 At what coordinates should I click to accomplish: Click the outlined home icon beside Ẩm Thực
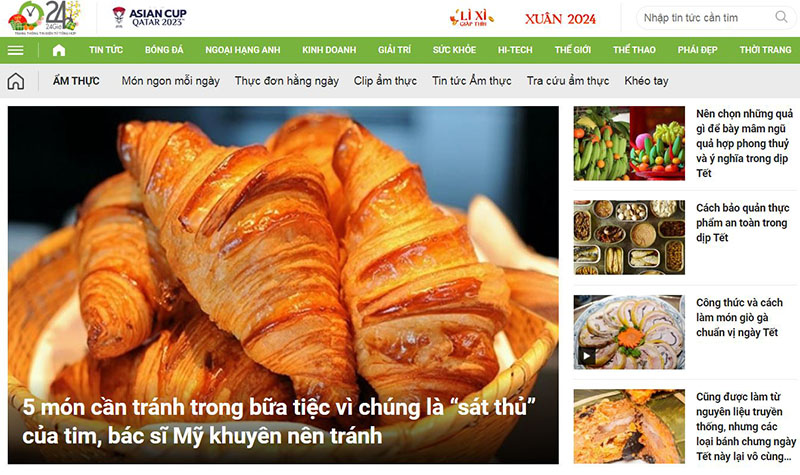point(16,81)
